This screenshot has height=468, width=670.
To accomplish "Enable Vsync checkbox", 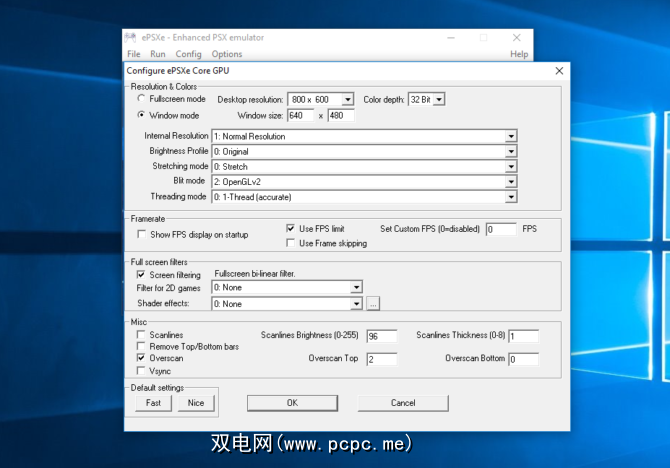I will (x=141, y=371).
